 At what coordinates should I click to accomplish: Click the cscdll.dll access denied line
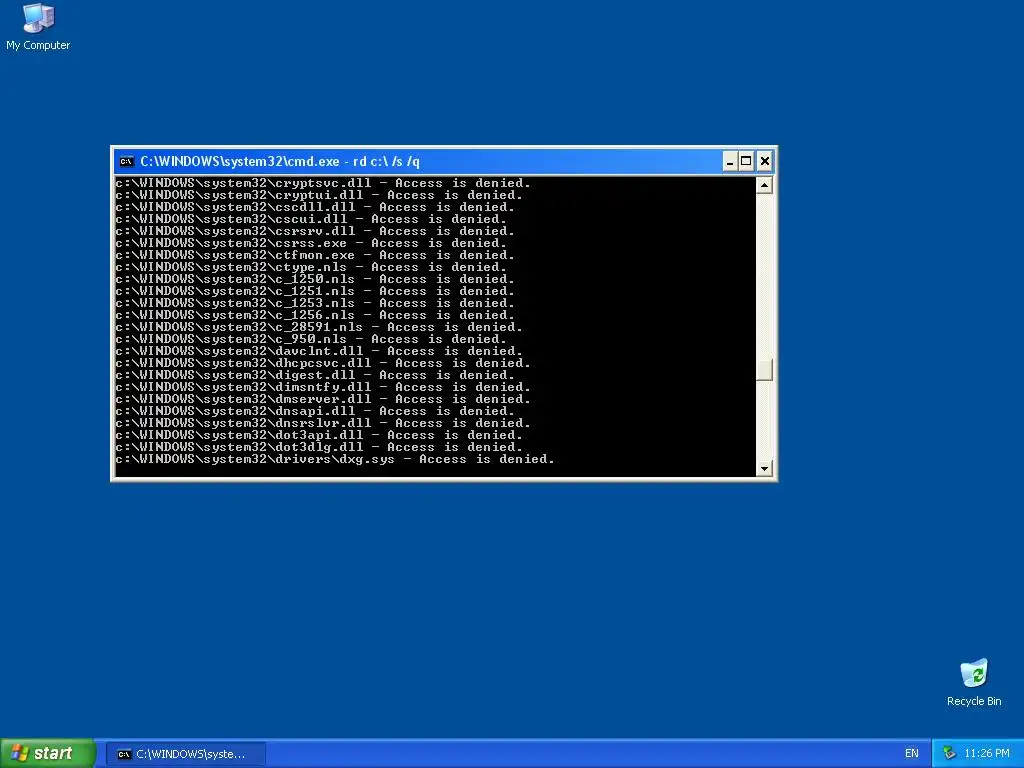315,207
